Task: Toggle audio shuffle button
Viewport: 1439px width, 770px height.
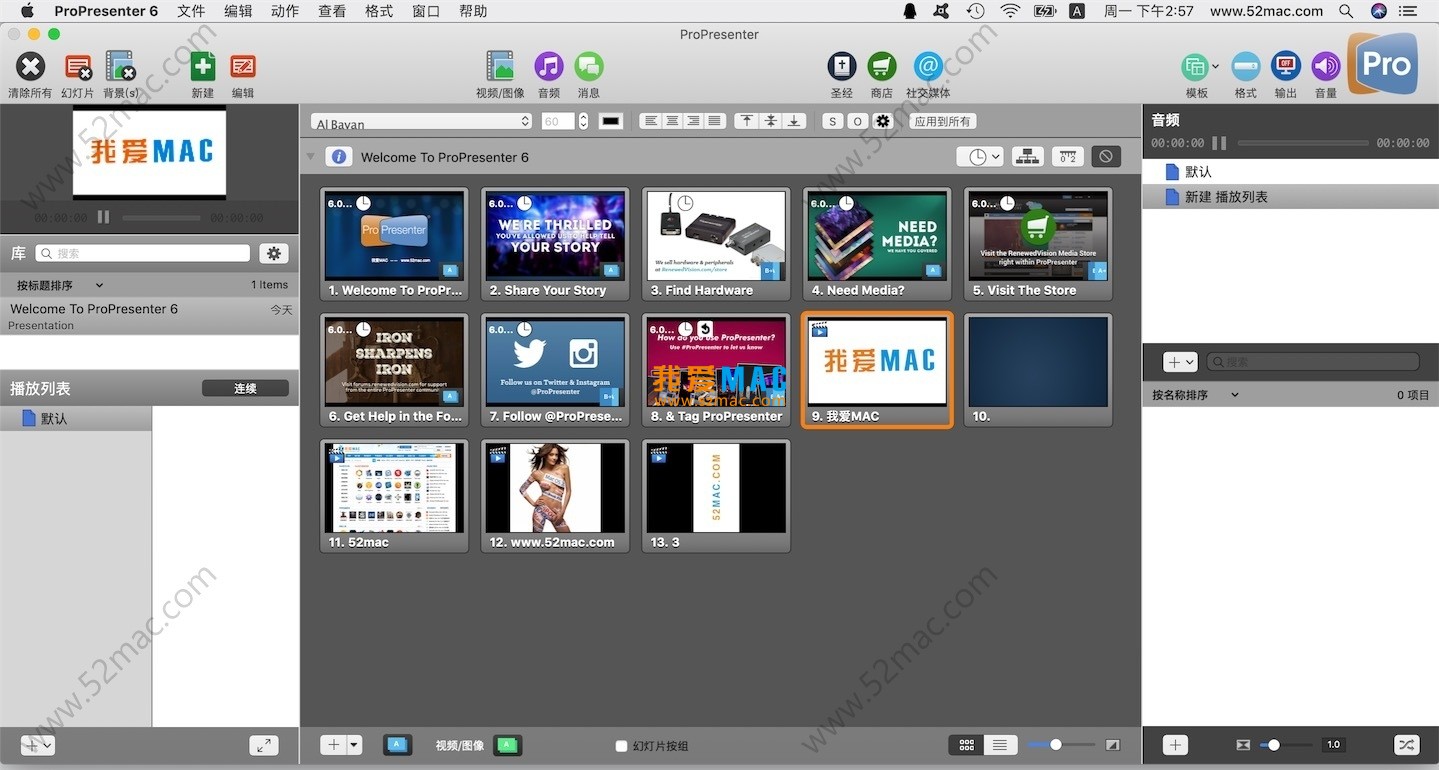Action: (x=1406, y=745)
